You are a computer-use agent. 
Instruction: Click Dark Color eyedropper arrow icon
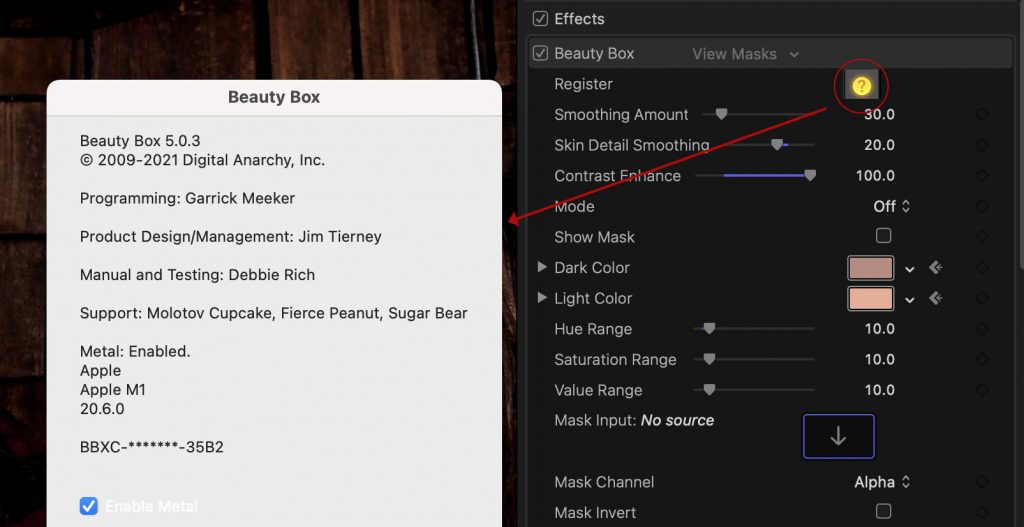coord(936,268)
